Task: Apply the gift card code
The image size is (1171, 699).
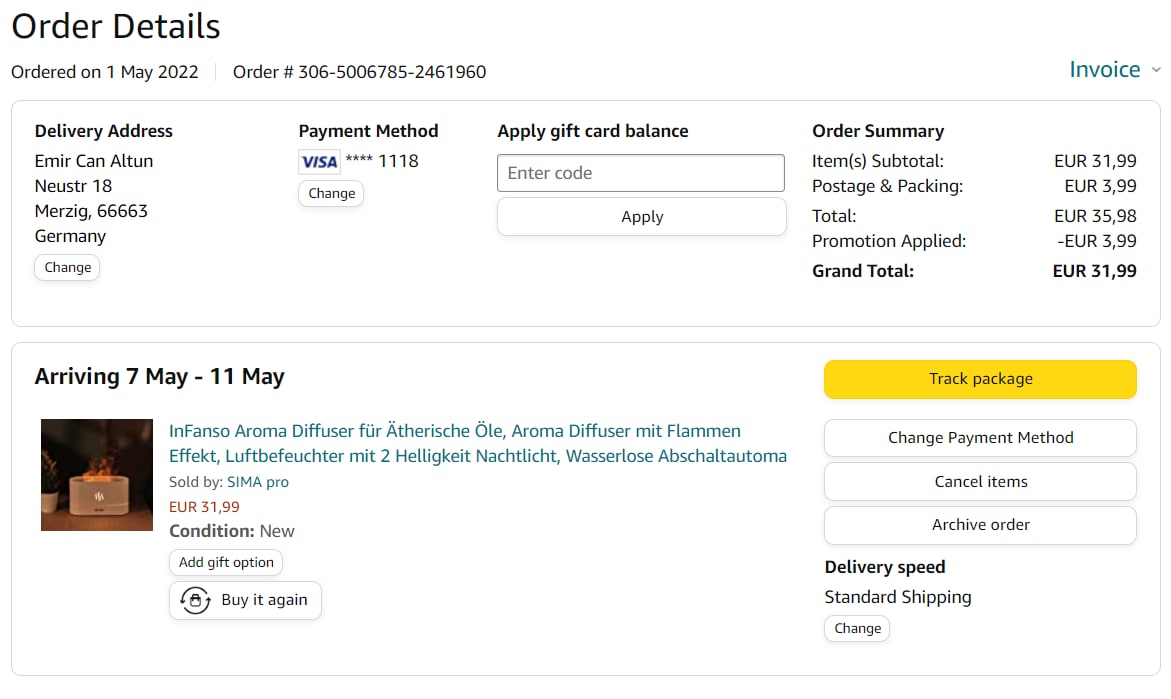Action: [641, 217]
